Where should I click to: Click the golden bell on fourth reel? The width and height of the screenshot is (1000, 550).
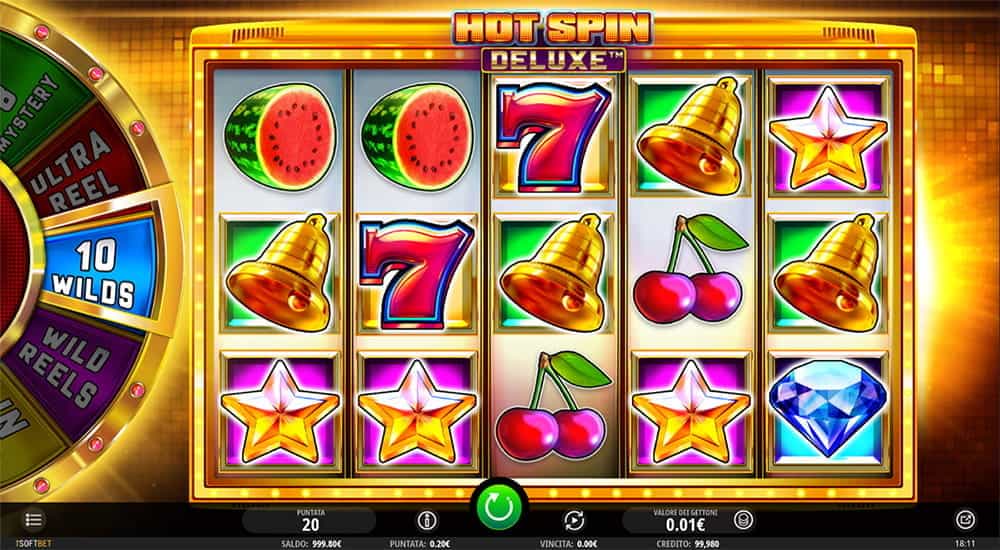point(689,135)
